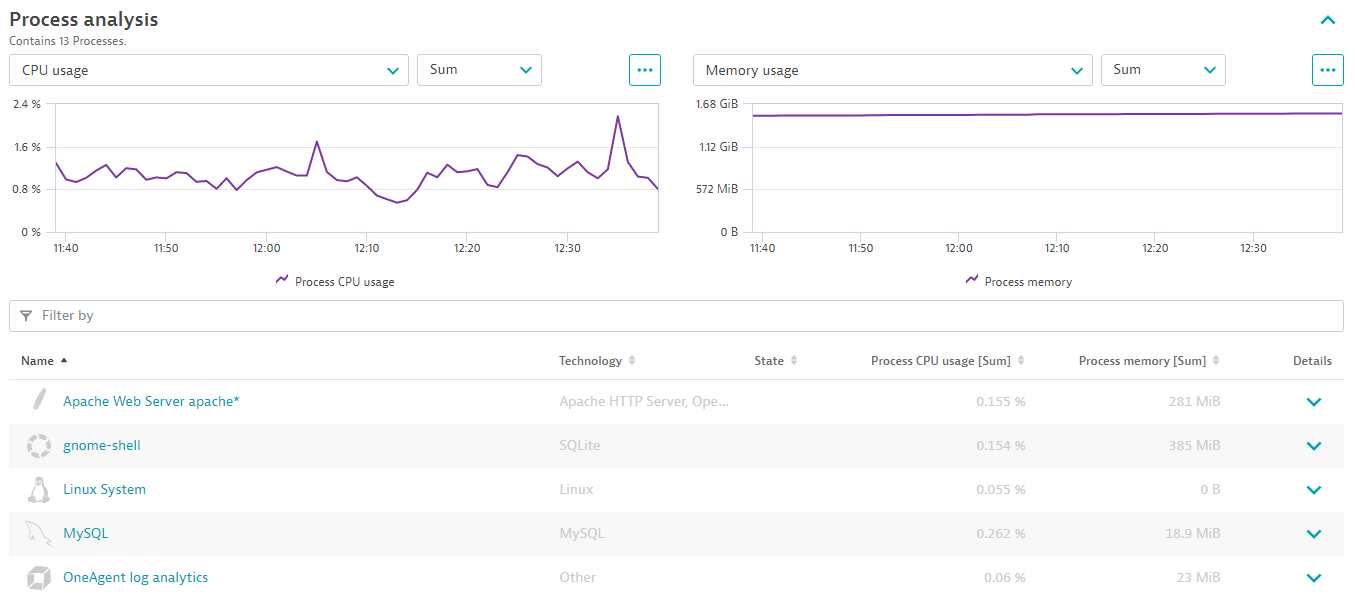Select the Linux System Tux icon
1355x597 pixels.
click(38, 489)
